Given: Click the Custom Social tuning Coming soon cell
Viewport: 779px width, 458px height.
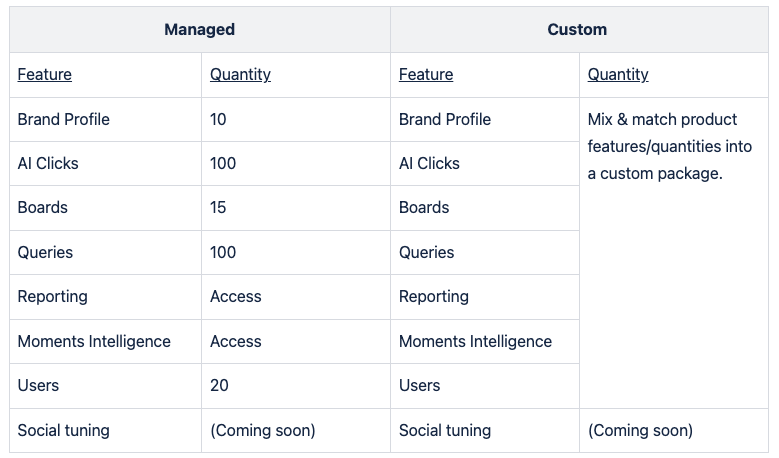Looking at the screenshot, I should pyautogui.click(x=641, y=430).
